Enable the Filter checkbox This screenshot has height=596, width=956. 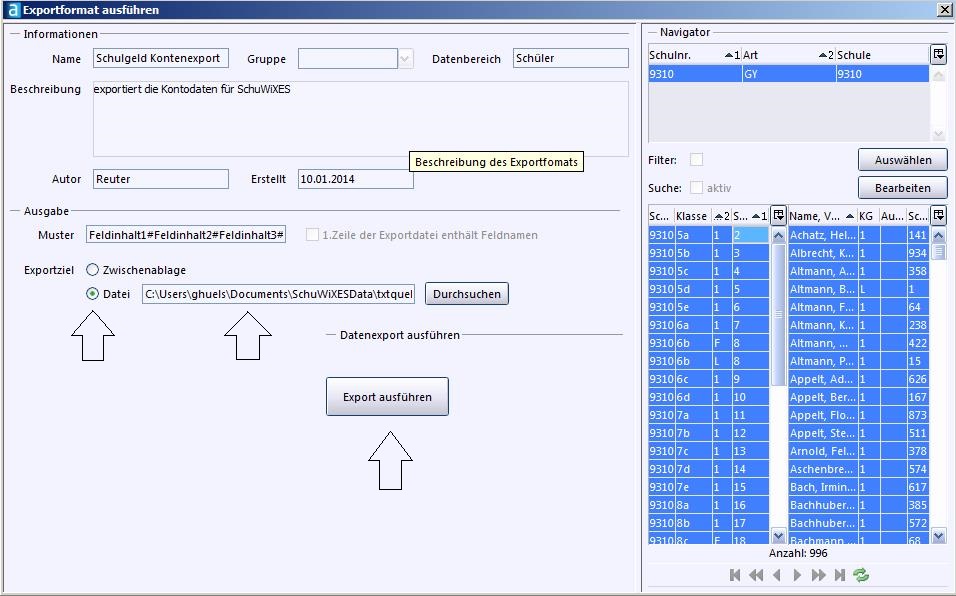point(697,160)
